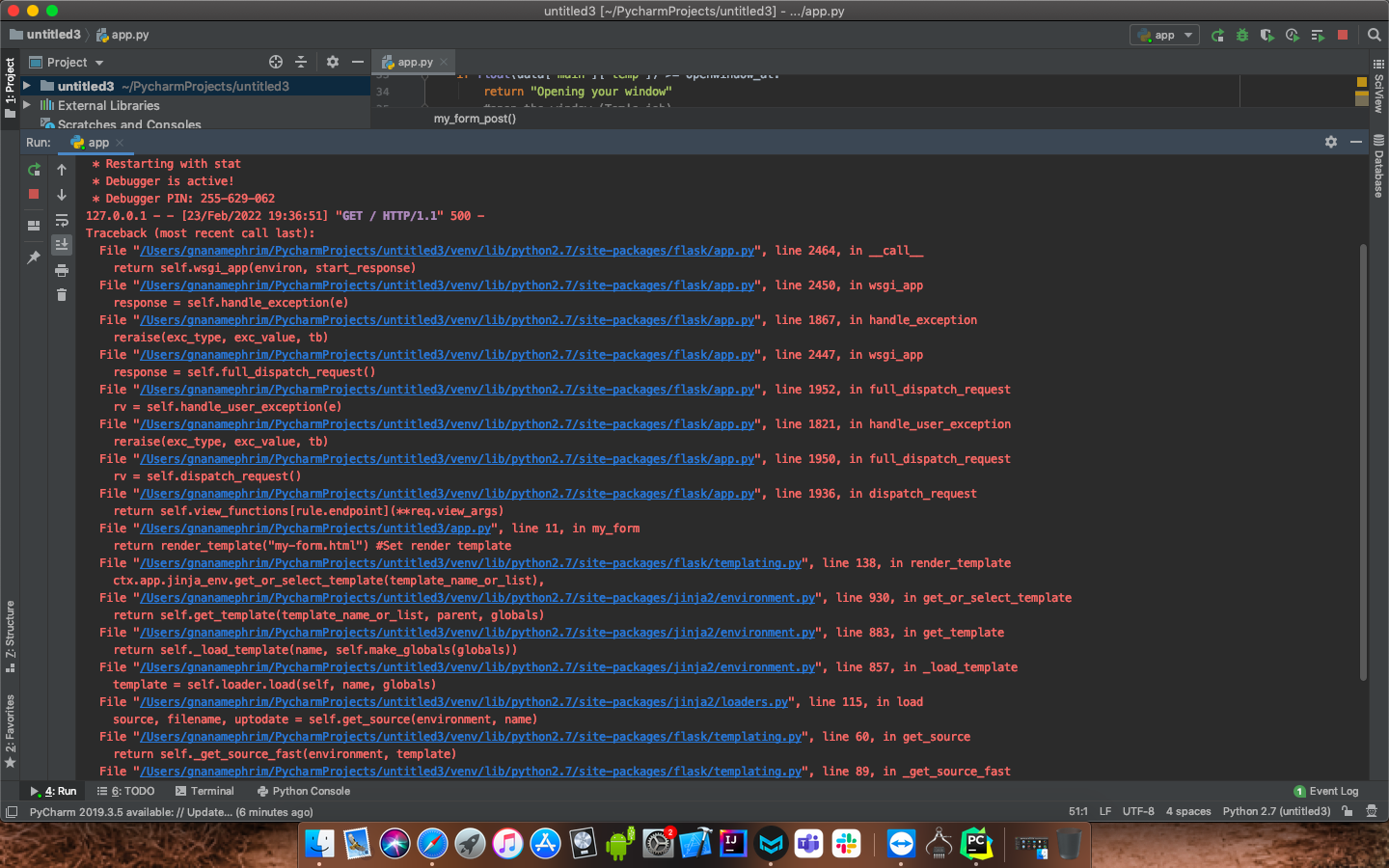Pin the Run tab

(x=34, y=258)
